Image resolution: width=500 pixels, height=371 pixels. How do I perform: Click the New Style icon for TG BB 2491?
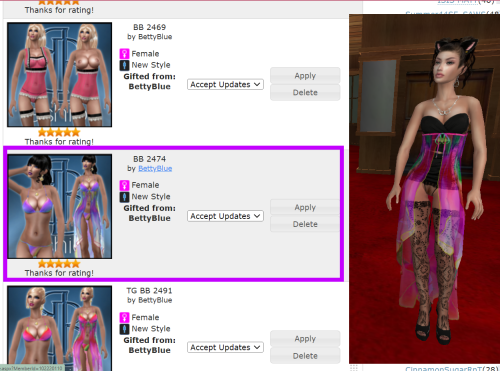[x=124, y=329]
